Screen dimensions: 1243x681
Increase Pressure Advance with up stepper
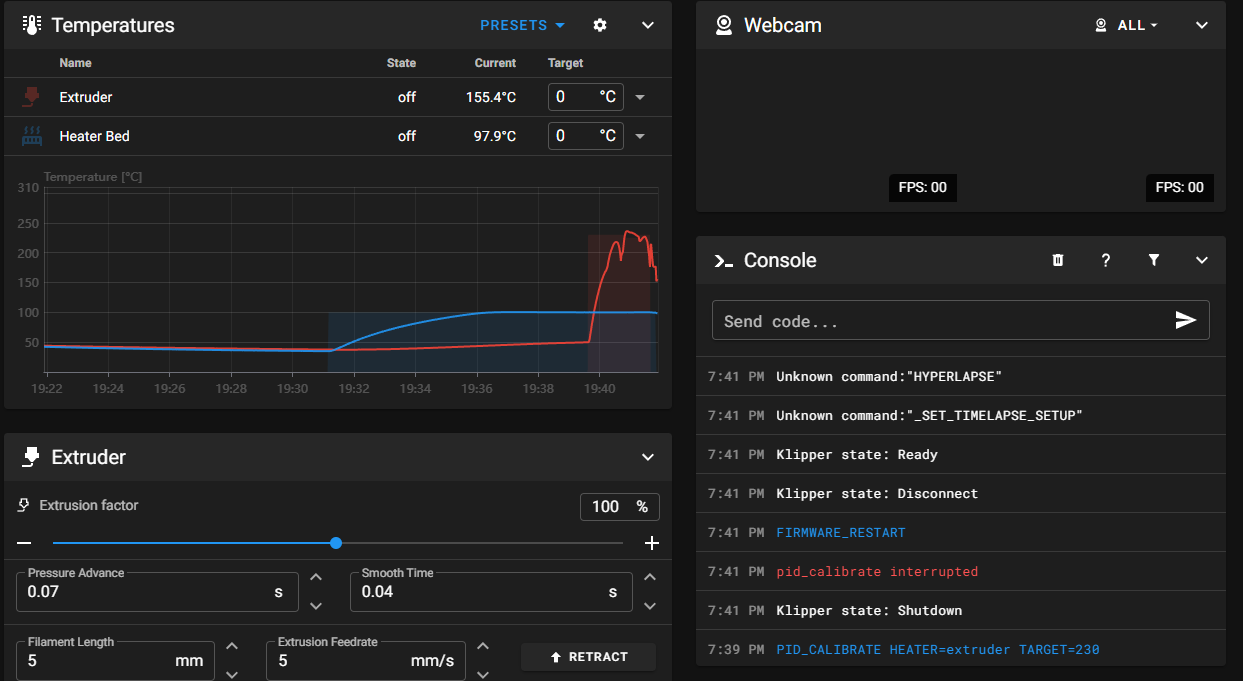click(x=316, y=577)
